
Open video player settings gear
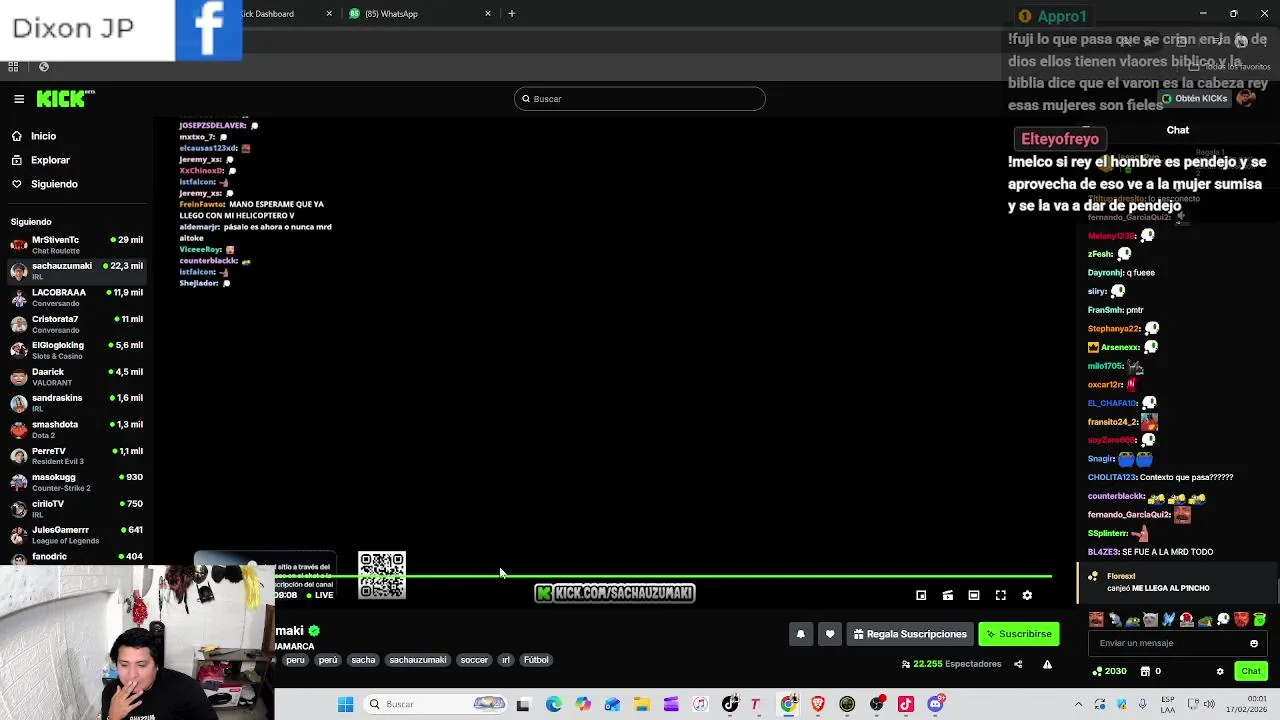(1027, 595)
